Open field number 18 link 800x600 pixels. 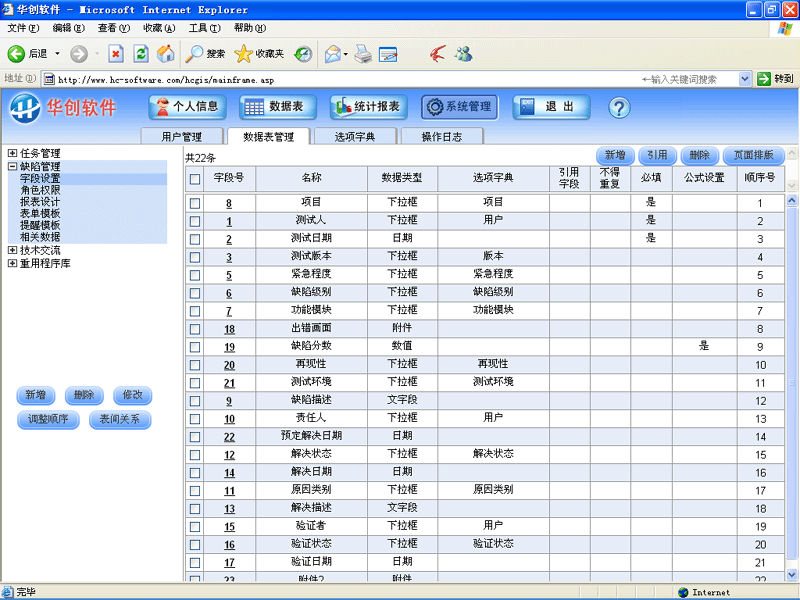tap(229, 329)
